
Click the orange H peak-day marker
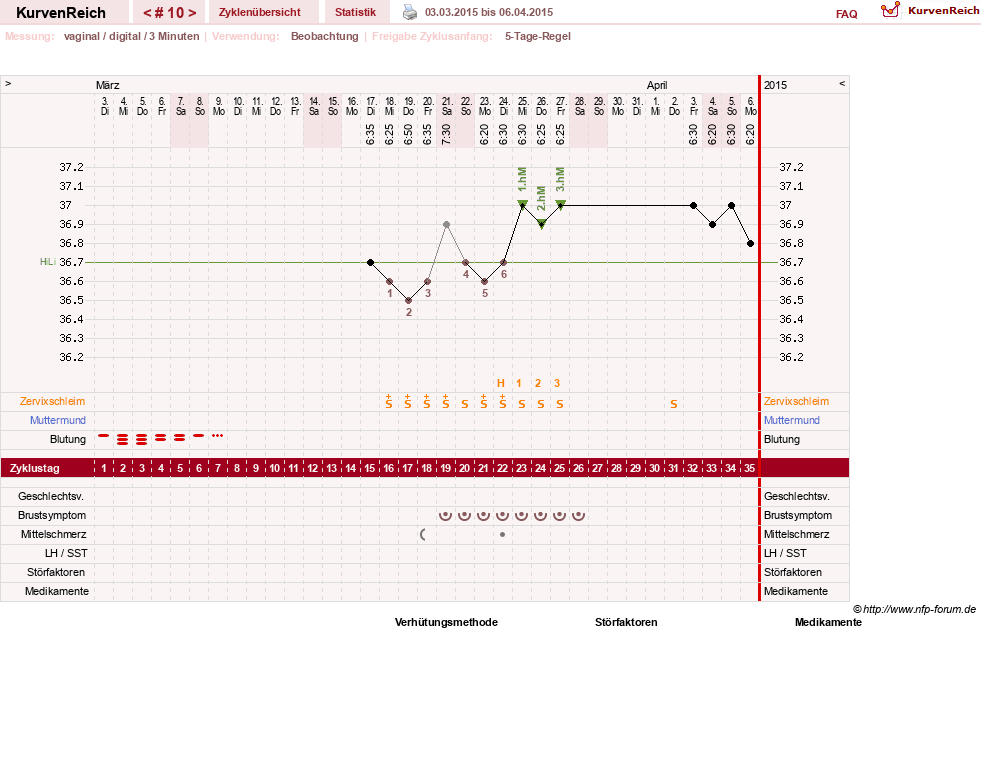click(501, 383)
